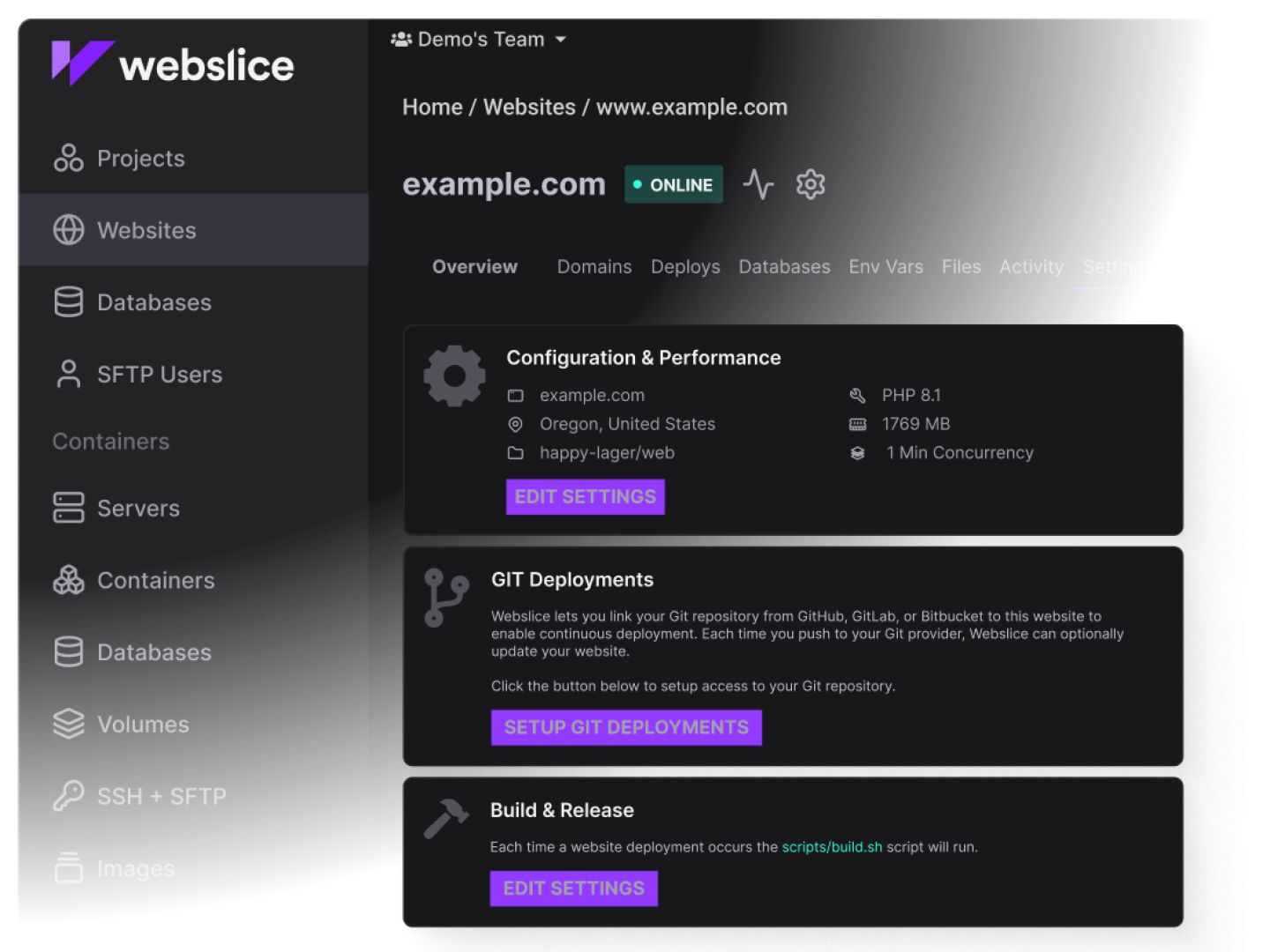Select the Env Vars tab
This screenshot has width=1270, height=952.
(885, 267)
